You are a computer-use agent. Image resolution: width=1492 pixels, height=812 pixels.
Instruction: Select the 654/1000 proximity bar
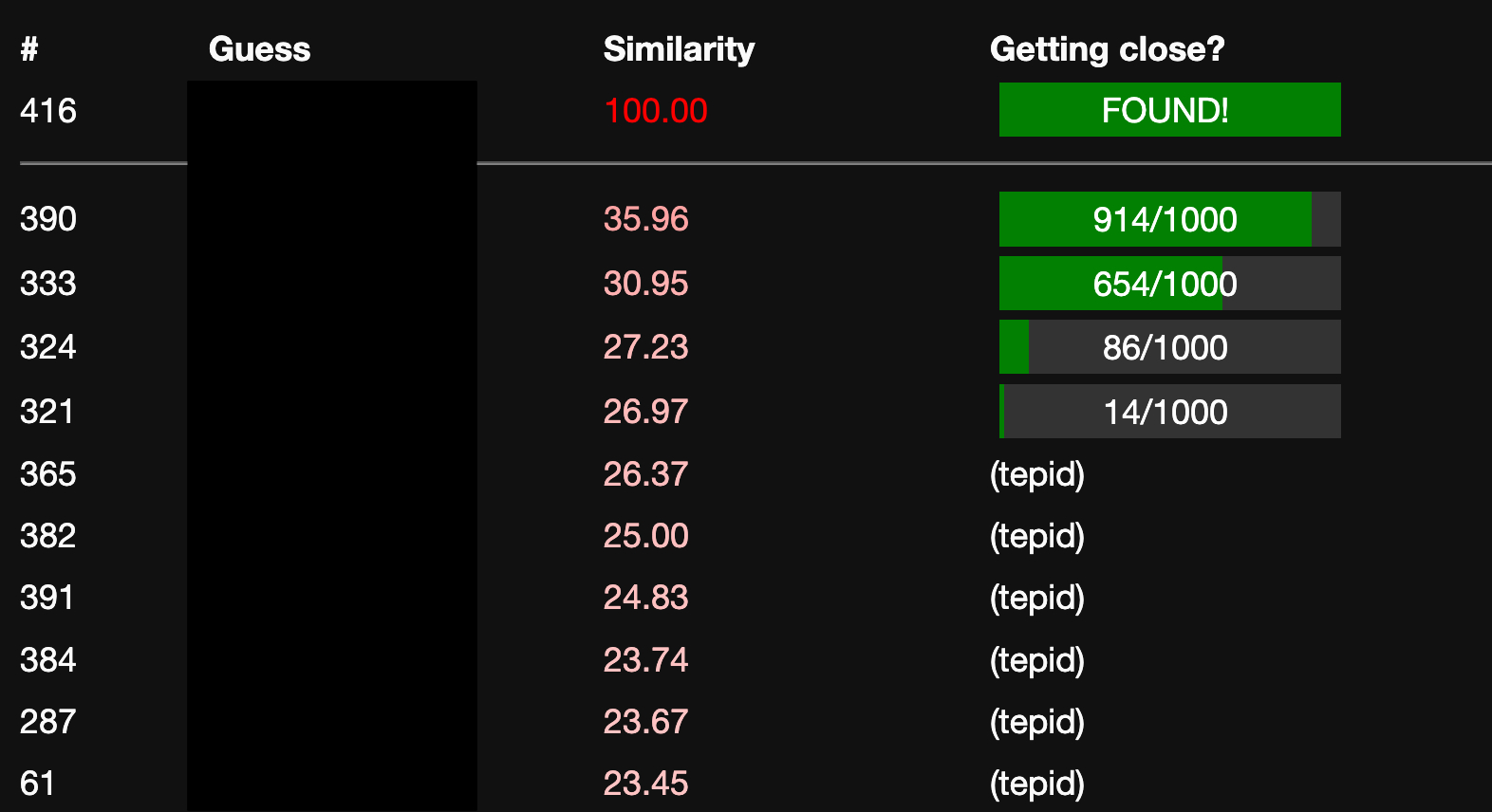tap(1169, 284)
